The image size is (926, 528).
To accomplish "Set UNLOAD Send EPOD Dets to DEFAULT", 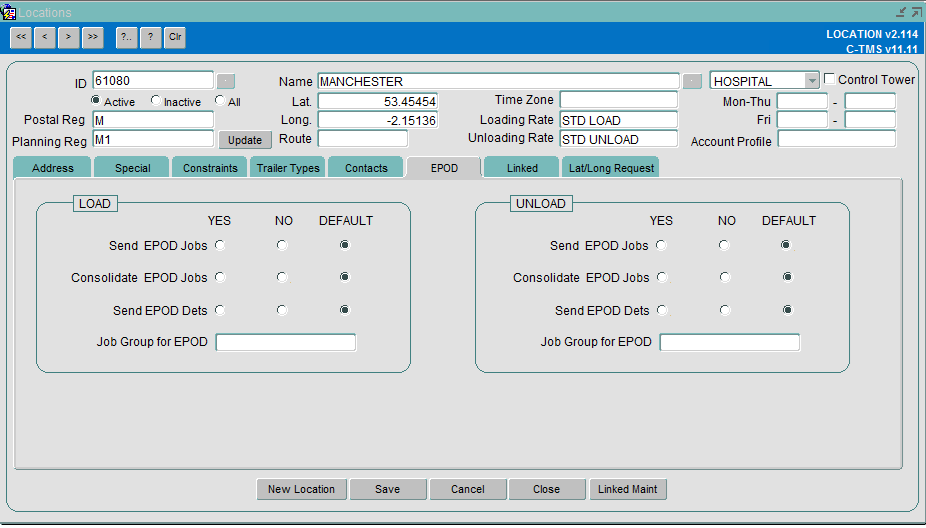I will pos(788,310).
